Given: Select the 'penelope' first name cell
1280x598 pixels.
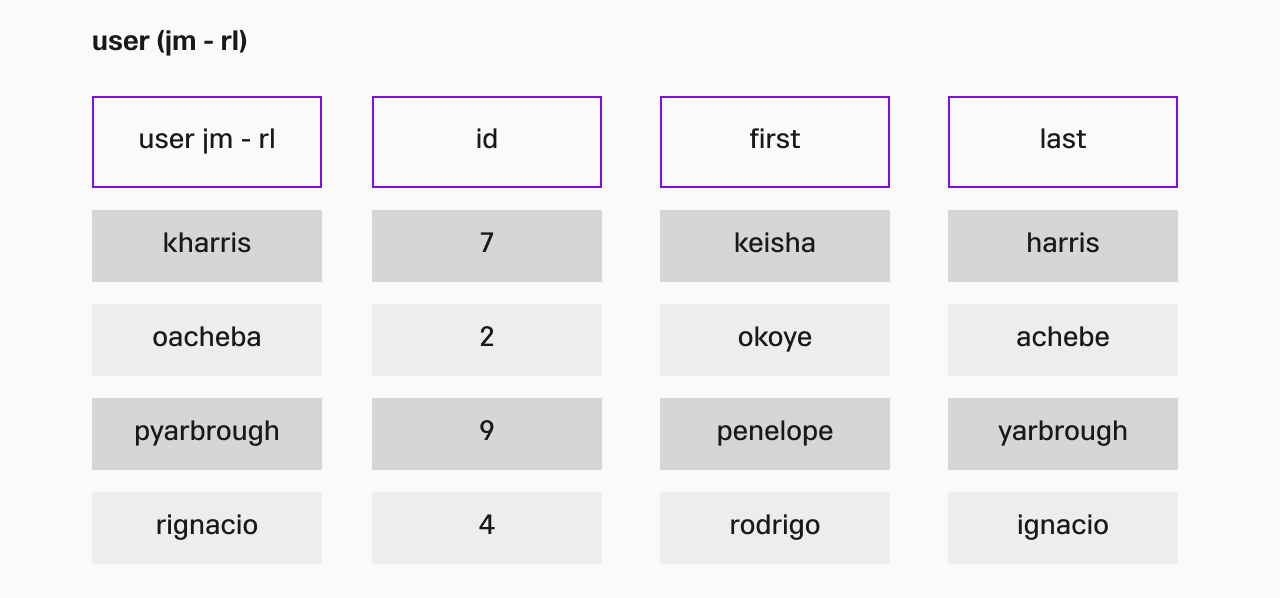Looking at the screenshot, I should click(x=775, y=434).
